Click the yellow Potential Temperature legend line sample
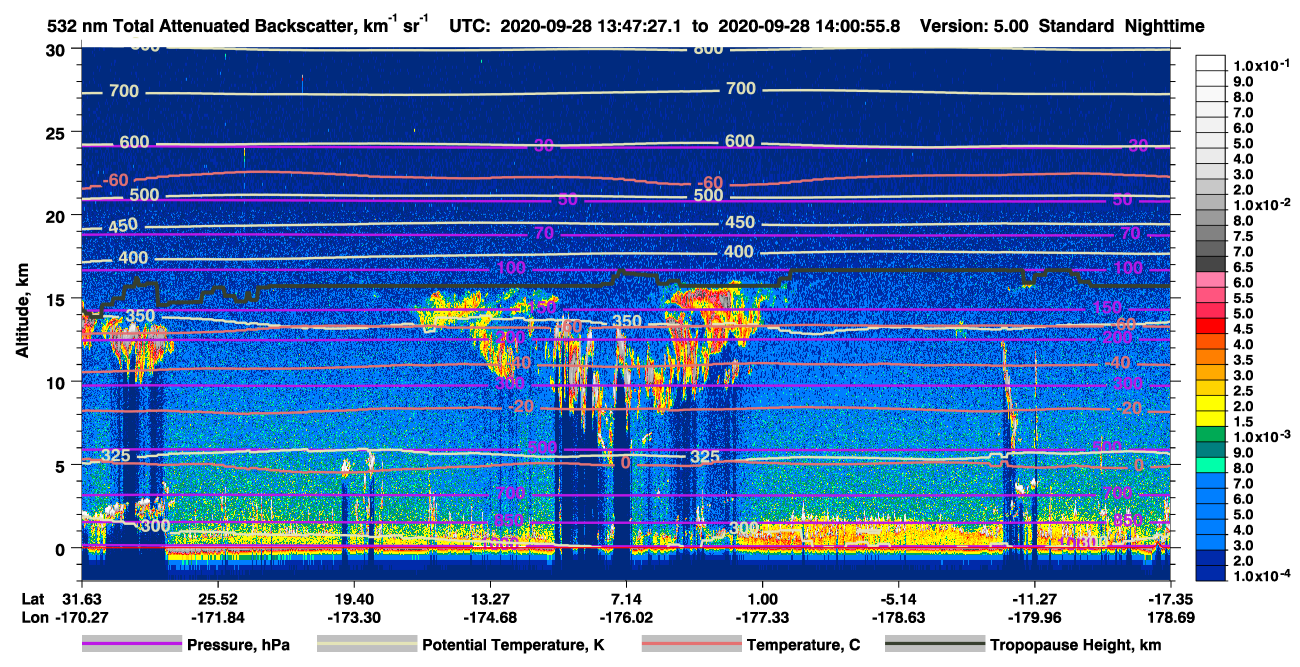 point(367,645)
